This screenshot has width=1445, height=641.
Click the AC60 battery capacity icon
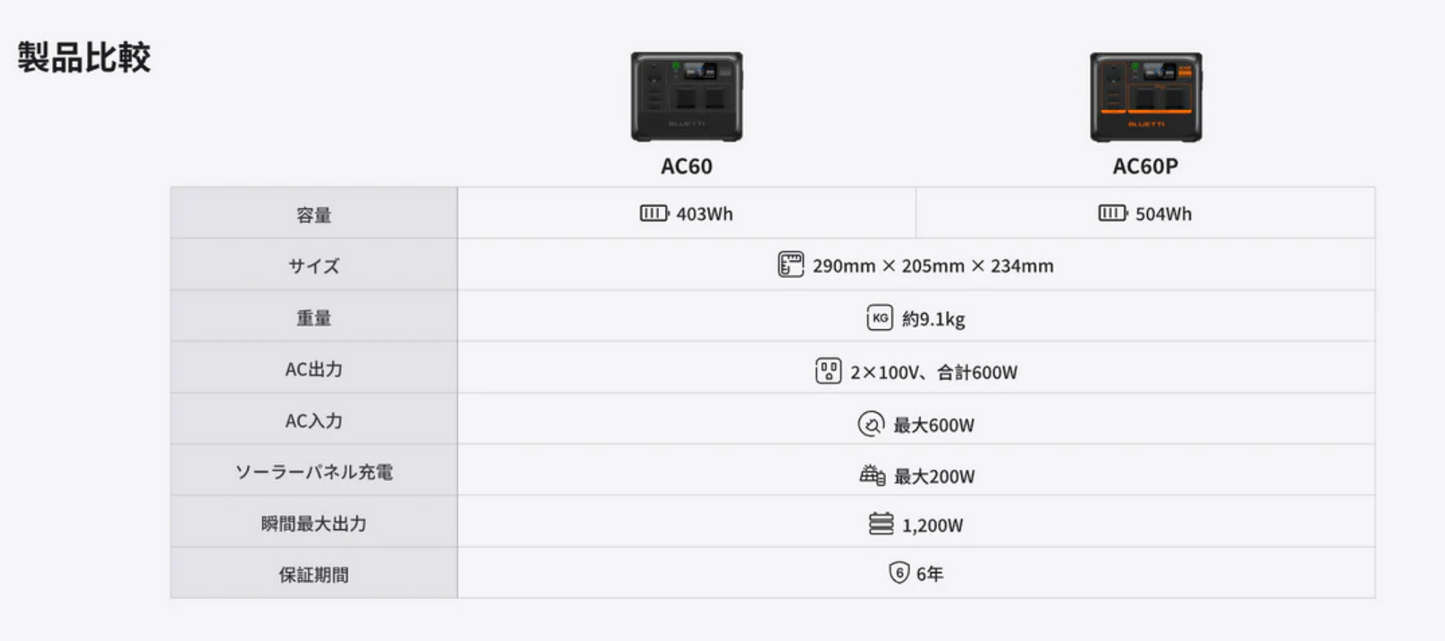point(654,213)
